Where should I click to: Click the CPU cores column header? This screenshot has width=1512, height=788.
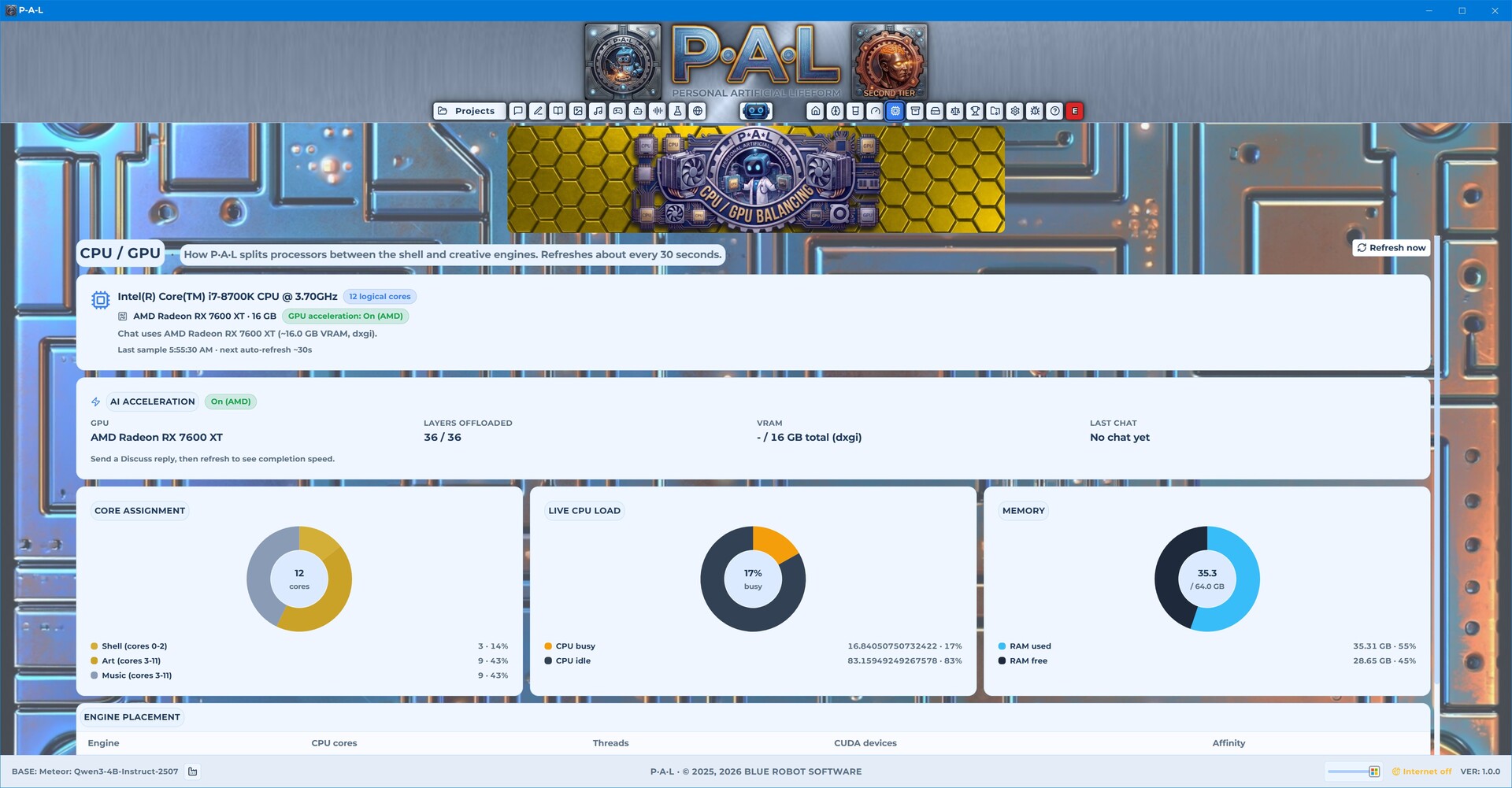click(334, 743)
